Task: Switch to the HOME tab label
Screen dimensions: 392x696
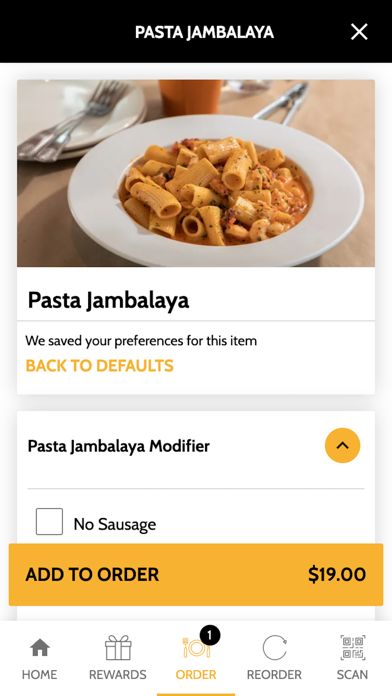Action: (40, 675)
